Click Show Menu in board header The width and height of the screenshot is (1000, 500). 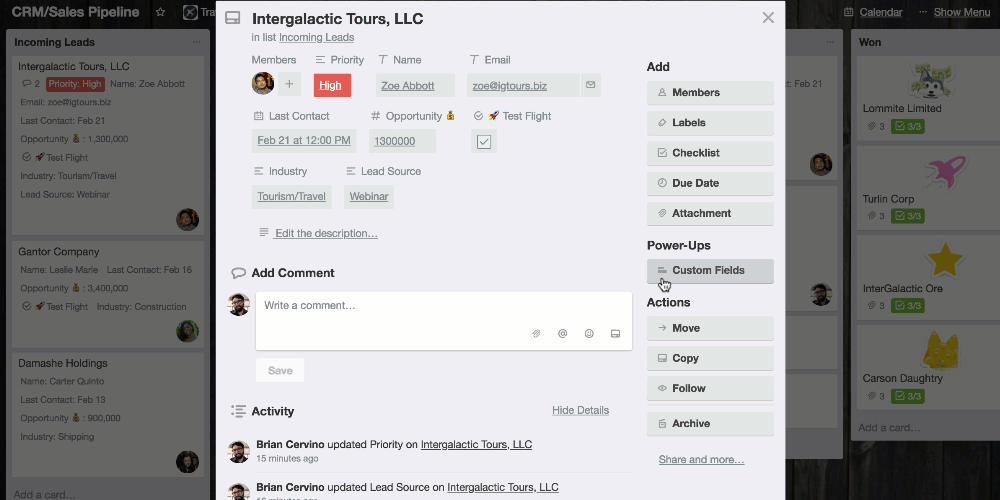pos(955,12)
